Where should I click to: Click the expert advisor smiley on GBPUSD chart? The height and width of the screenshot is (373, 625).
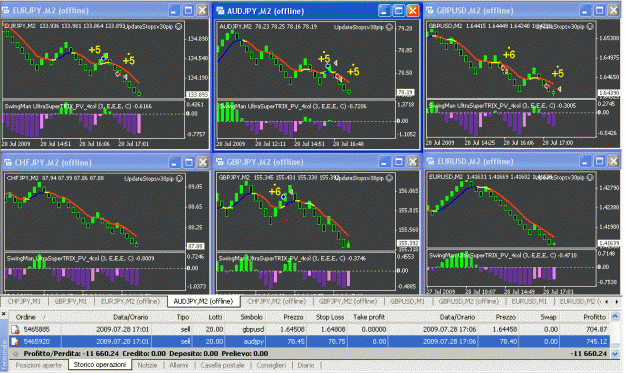(590, 27)
